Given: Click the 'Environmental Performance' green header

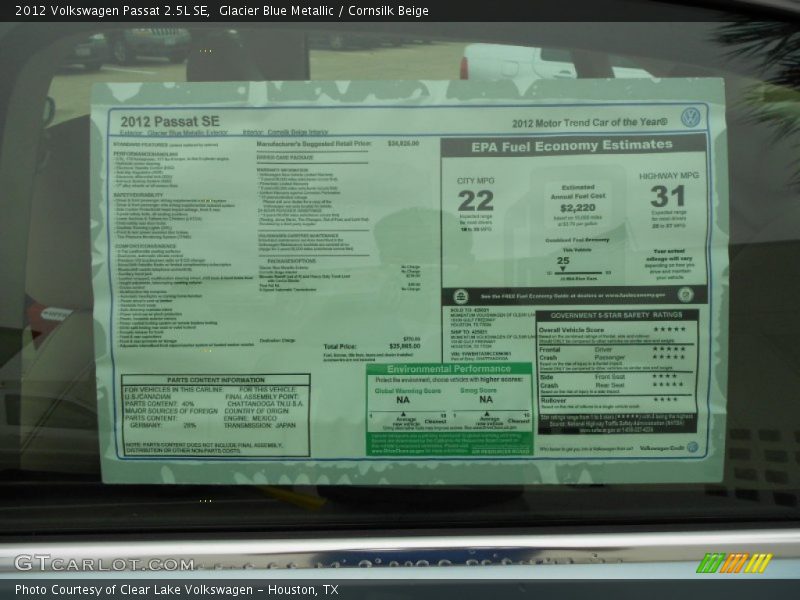Looking at the screenshot, I should click(x=448, y=369).
